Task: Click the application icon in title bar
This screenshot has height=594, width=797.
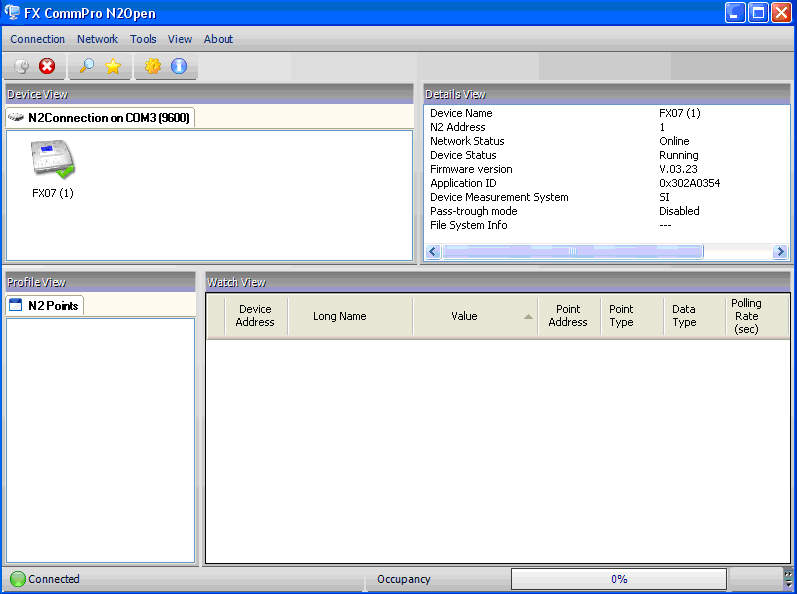Action: pyautogui.click(x=12, y=12)
